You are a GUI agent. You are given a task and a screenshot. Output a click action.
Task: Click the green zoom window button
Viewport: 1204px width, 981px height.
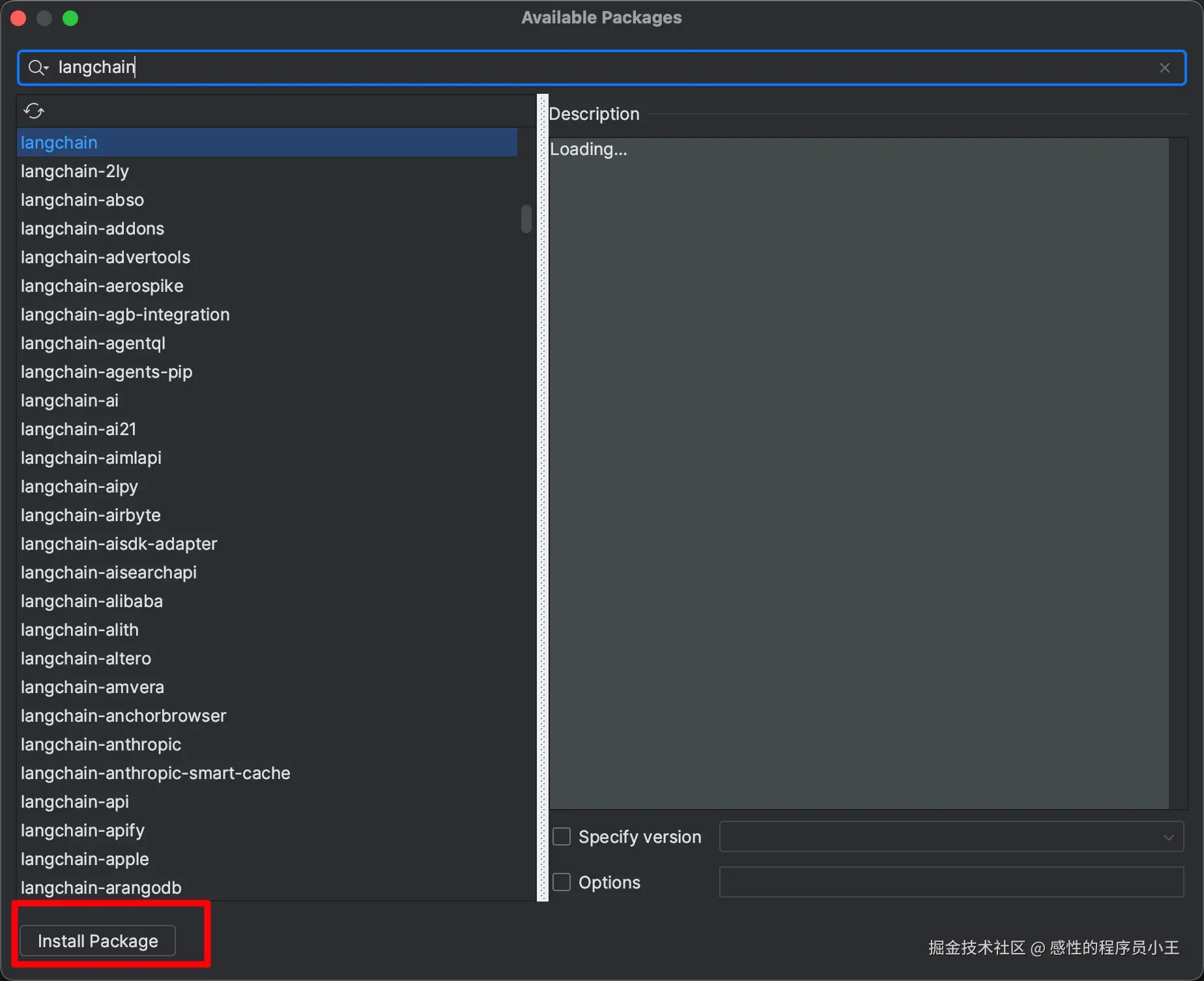tap(70, 18)
